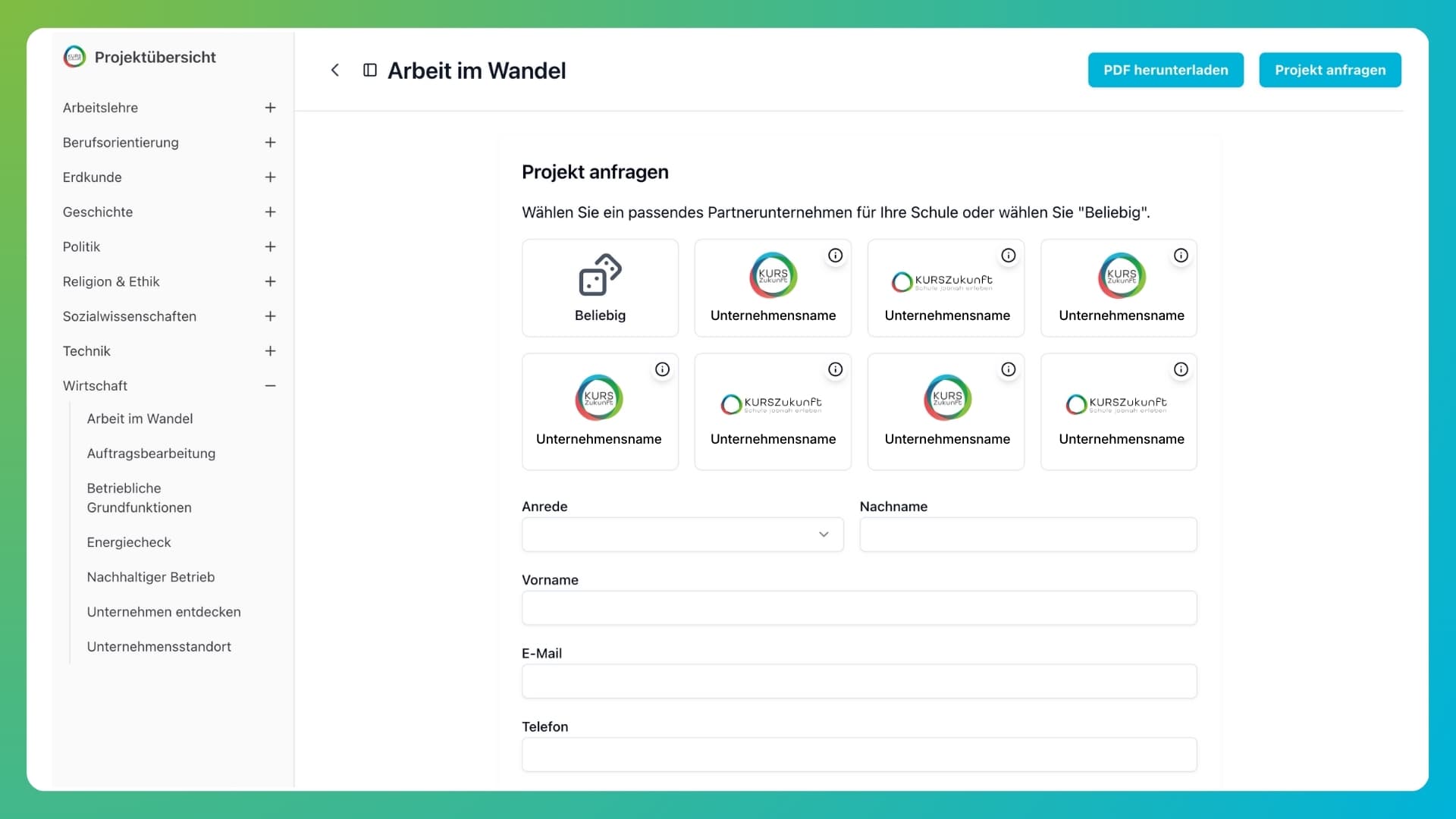The width and height of the screenshot is (1456, 819).
Task: Click the PDF herunterladen button
Action: click(x=1166, y=70)
